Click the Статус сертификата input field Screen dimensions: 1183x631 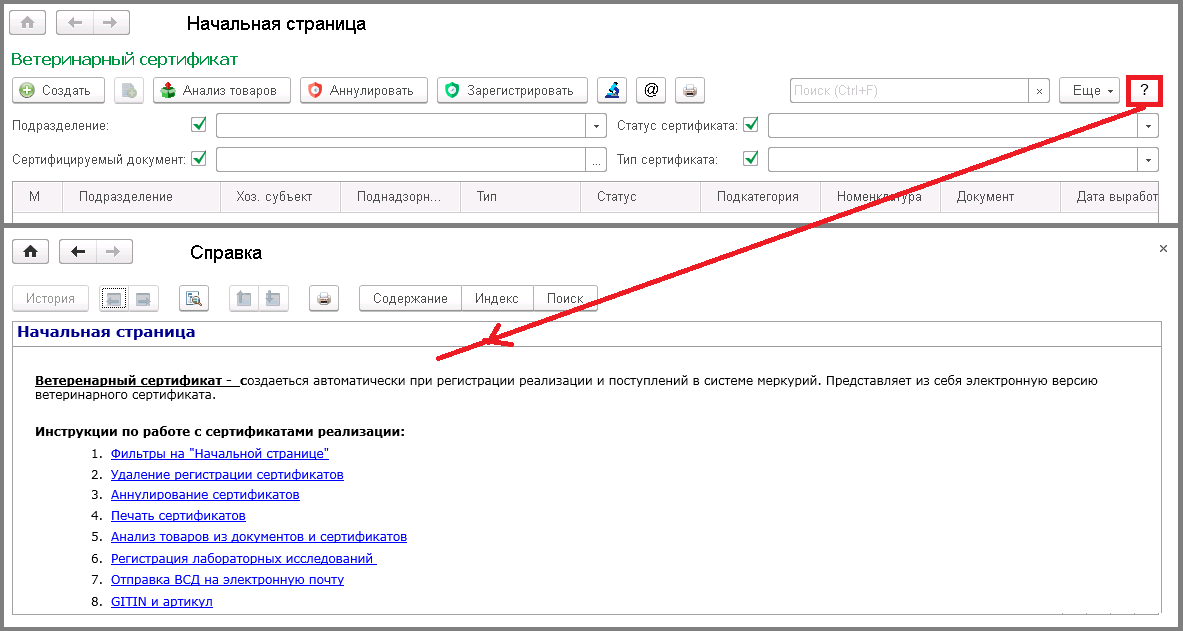point(953,126)
